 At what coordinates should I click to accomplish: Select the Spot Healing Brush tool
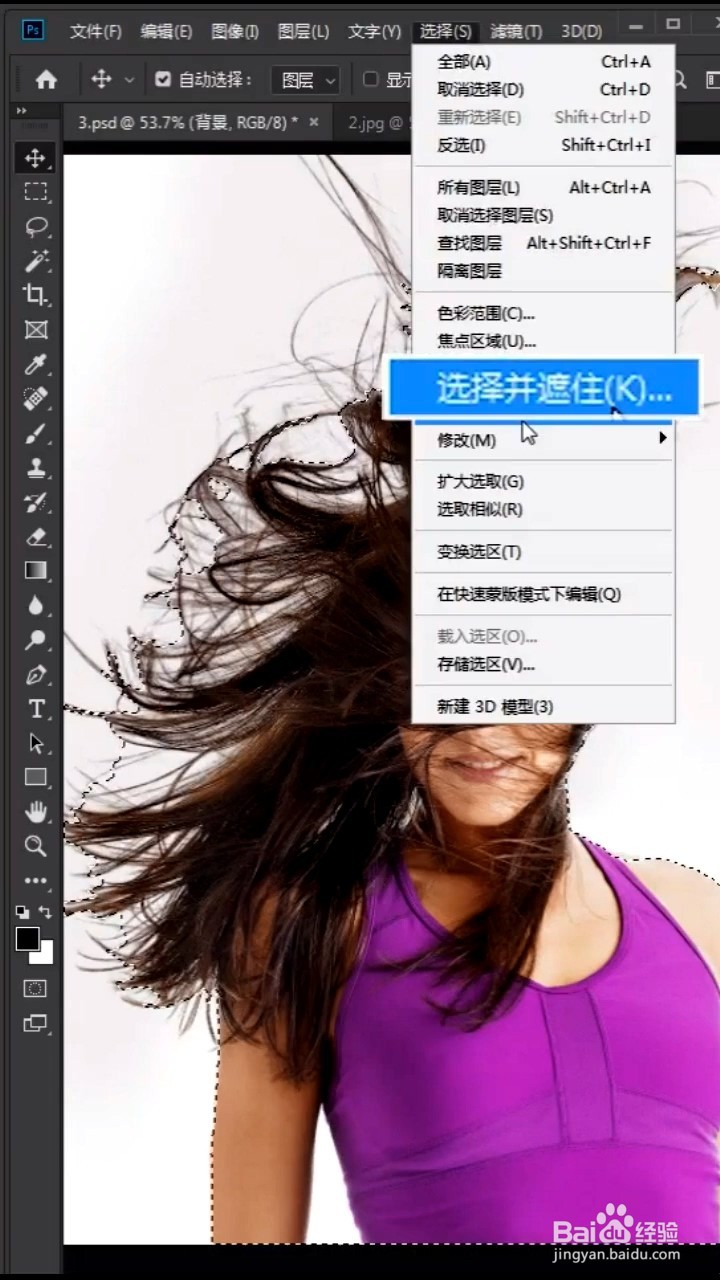tap(36, 399)
